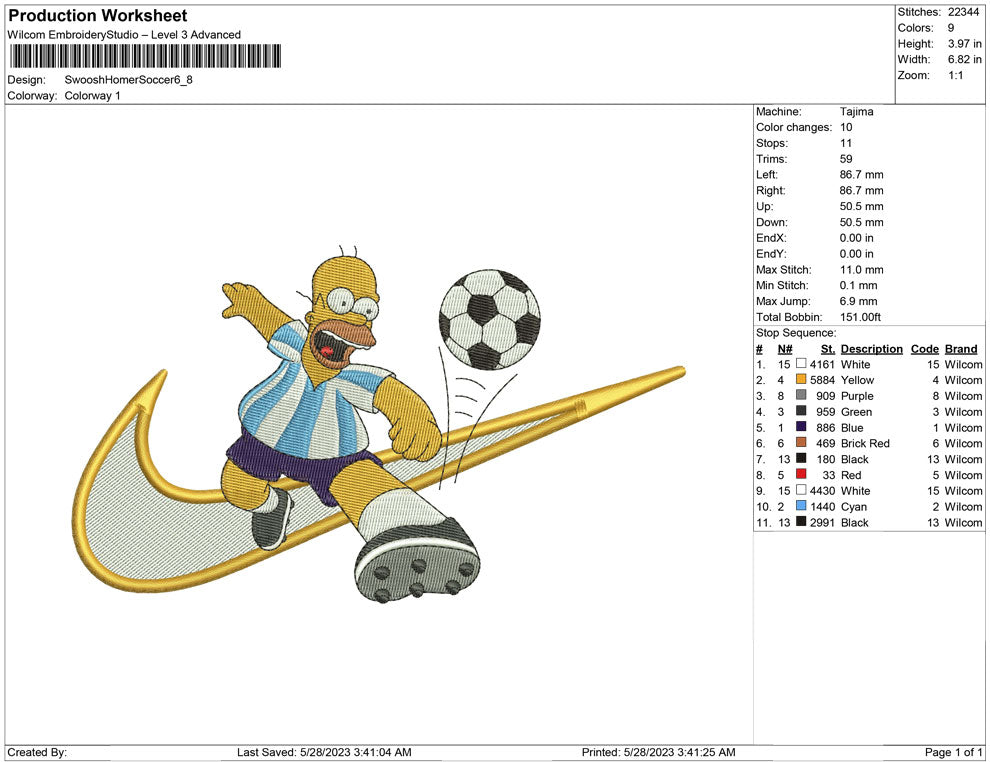The width and height of the screenshot is (990, 762).
Task: Click the Colors value '9'
Action: pos(951,28)
